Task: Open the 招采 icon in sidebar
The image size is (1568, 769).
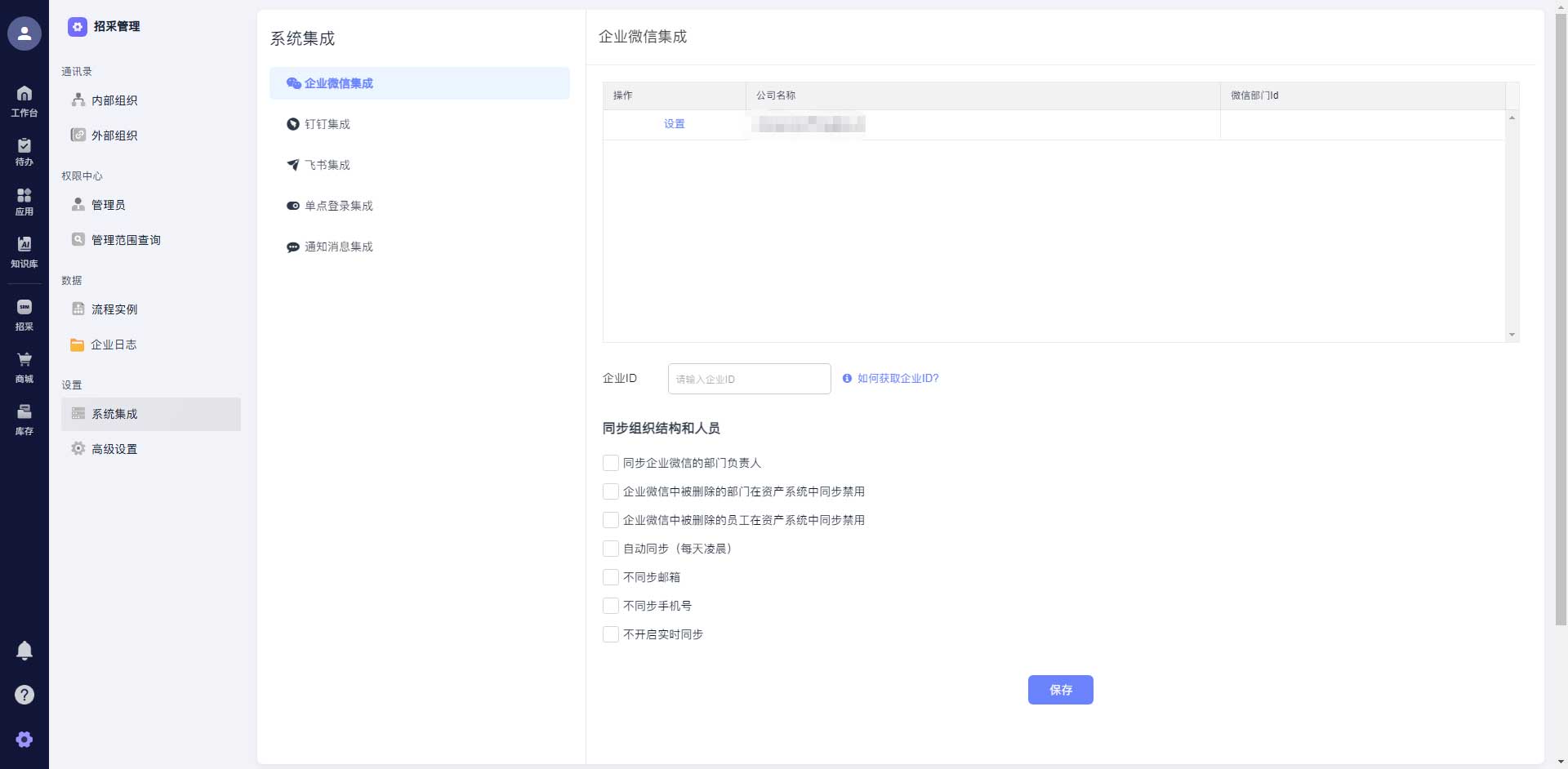Action: click(24, 313)
